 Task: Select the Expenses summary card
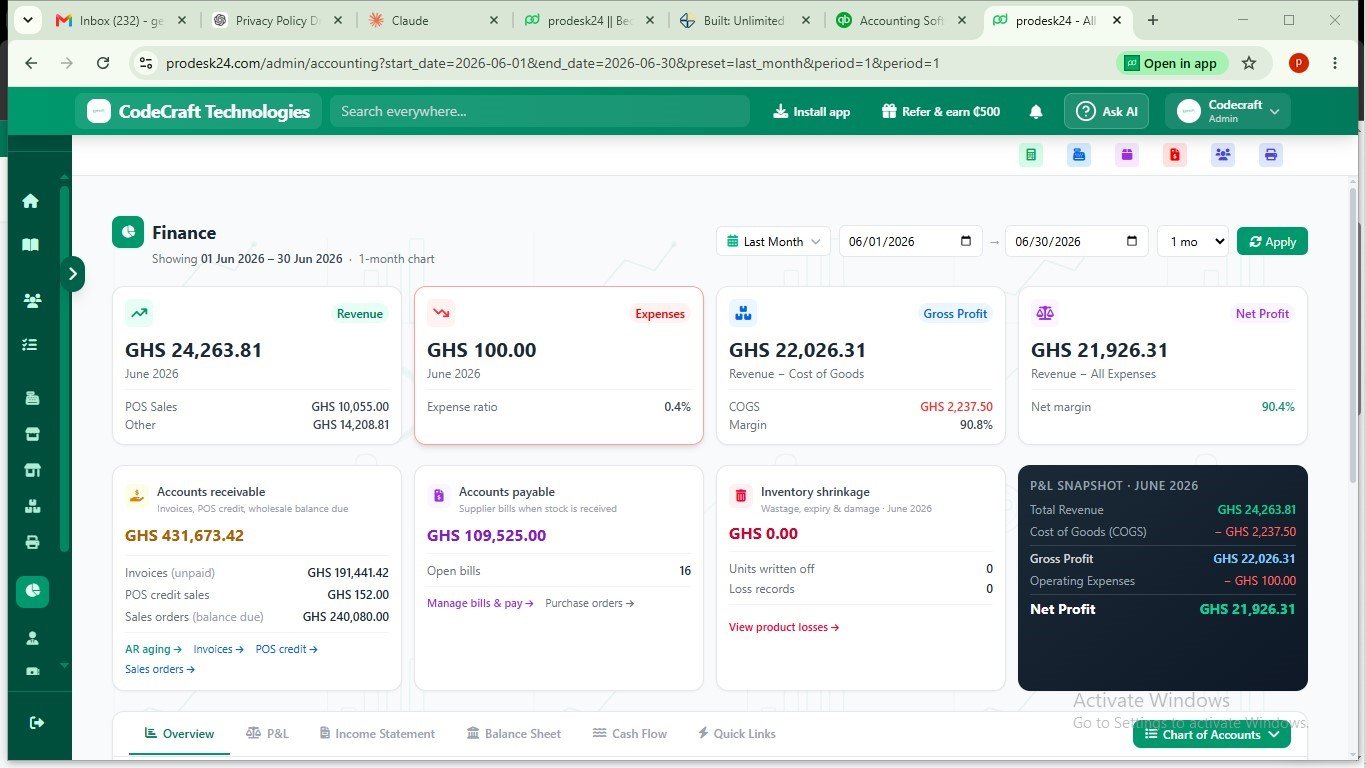(x=559, y=365)
